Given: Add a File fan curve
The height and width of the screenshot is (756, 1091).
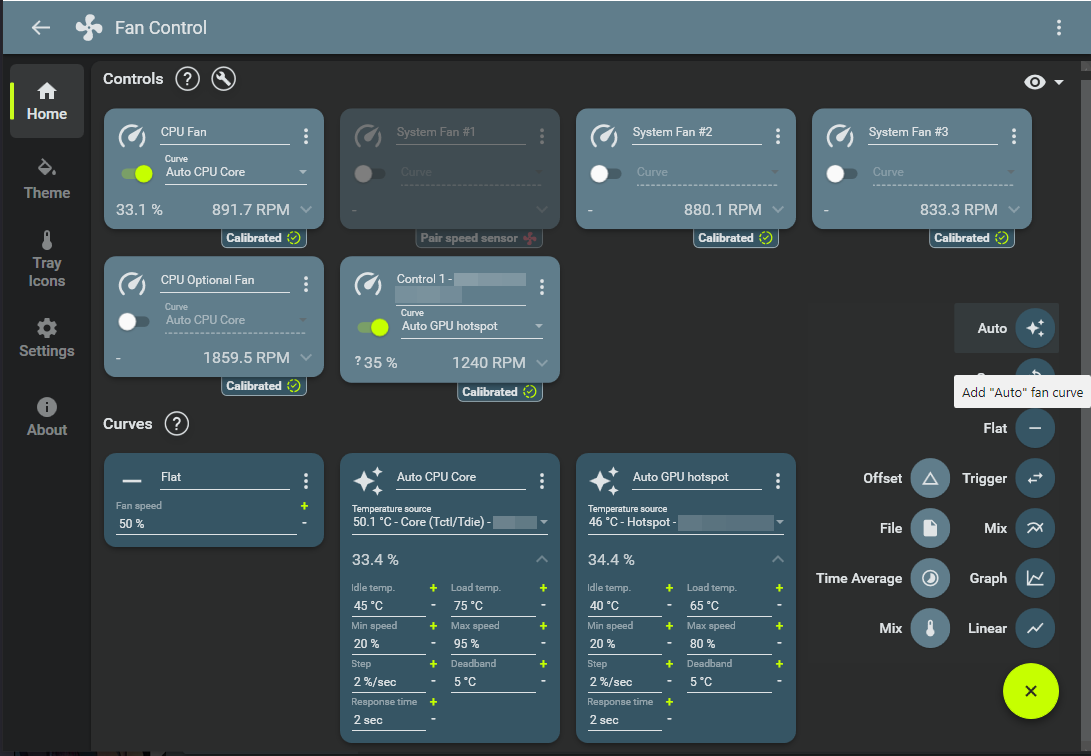Looking at the screenshot, I should point(930,529).
